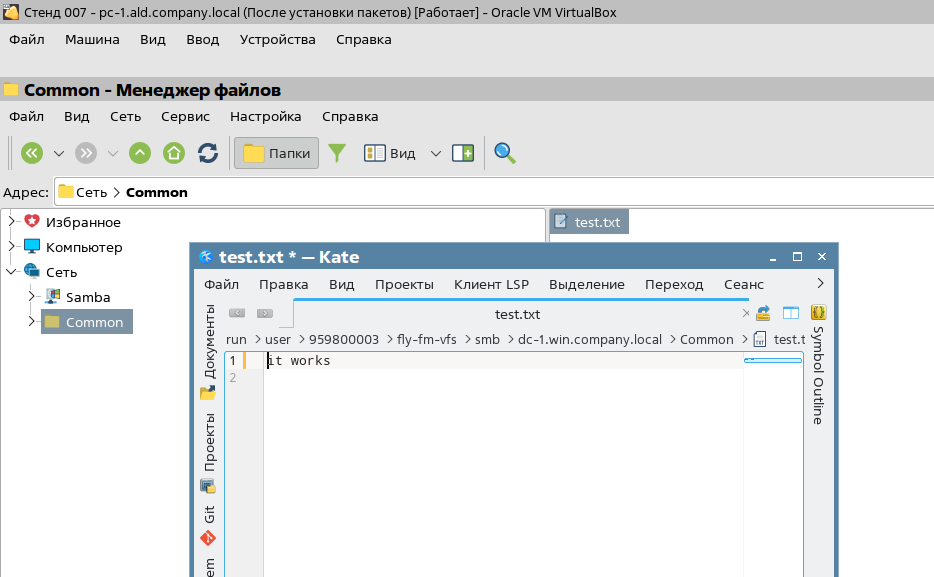
Task: Open Kate's Правка menu
Action: coord(284,285)
